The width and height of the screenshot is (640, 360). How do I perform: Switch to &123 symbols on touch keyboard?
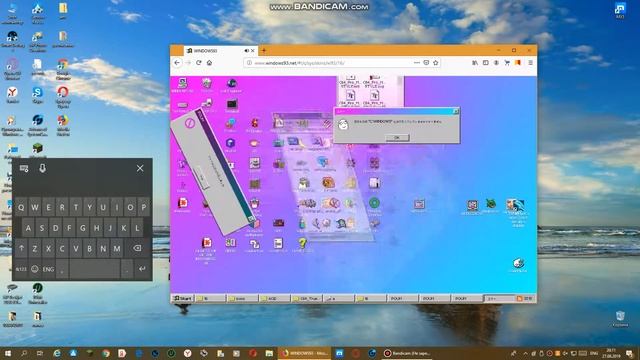21,269
